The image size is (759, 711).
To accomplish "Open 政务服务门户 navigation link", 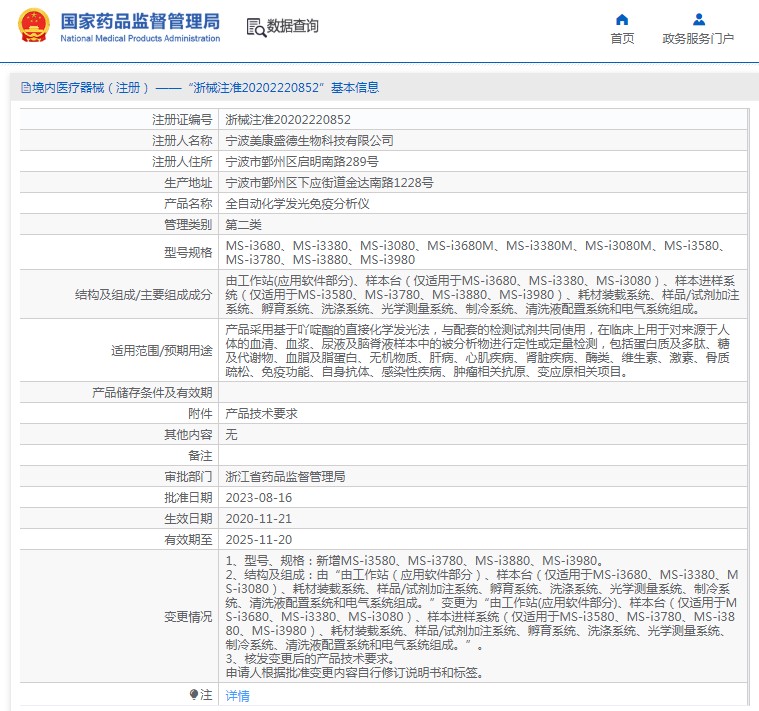I will pos(698,38).
